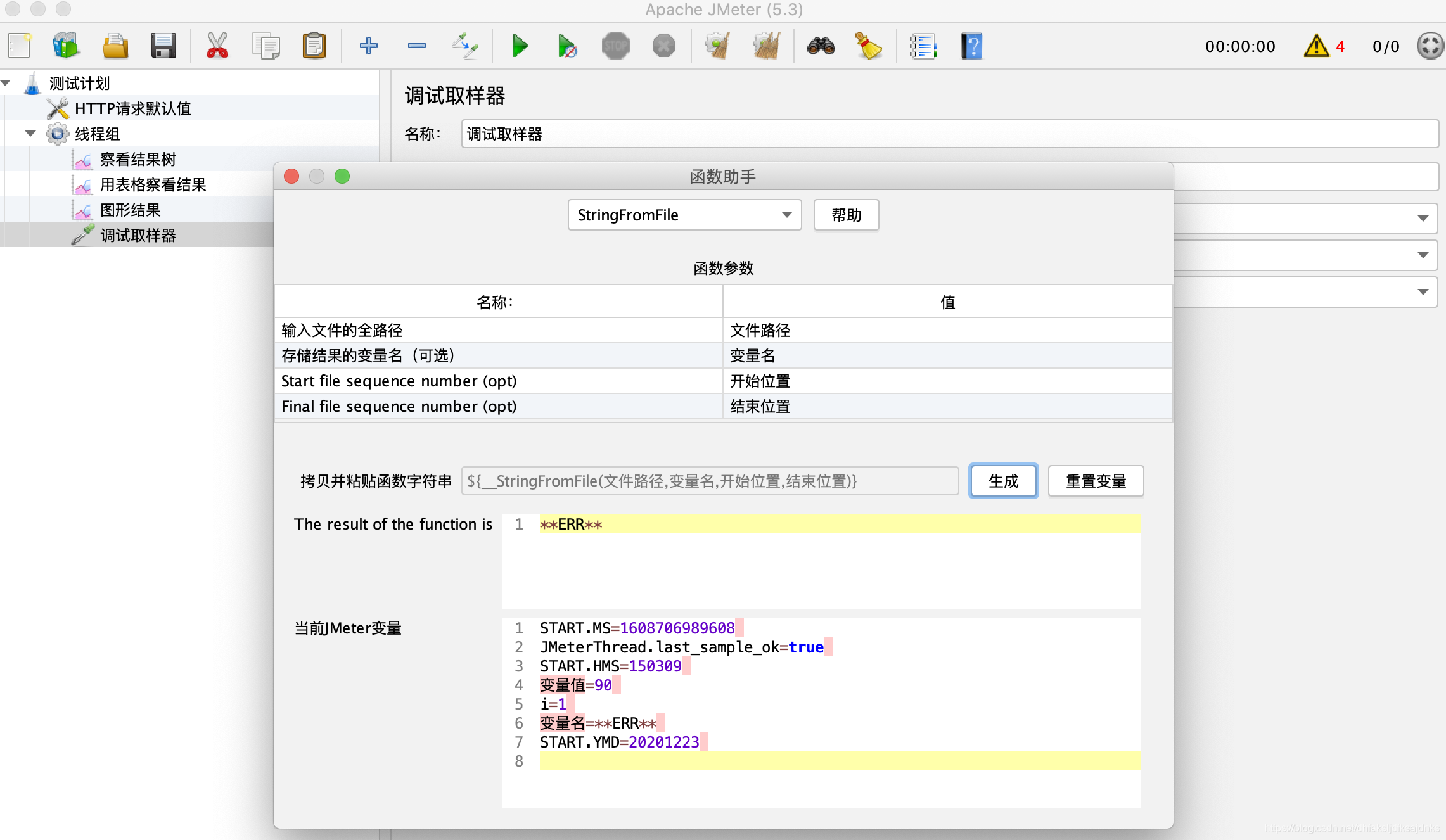Click the Help question mark icon
This screenshot has height=840, width=1446.
[x=971, y=46]
